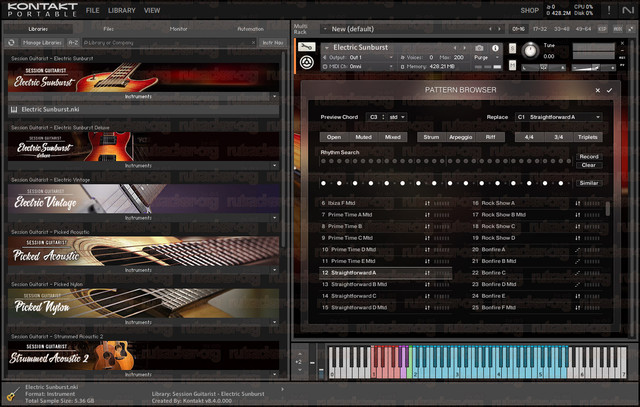Toggle the KSP multi script button

[602, 29]
